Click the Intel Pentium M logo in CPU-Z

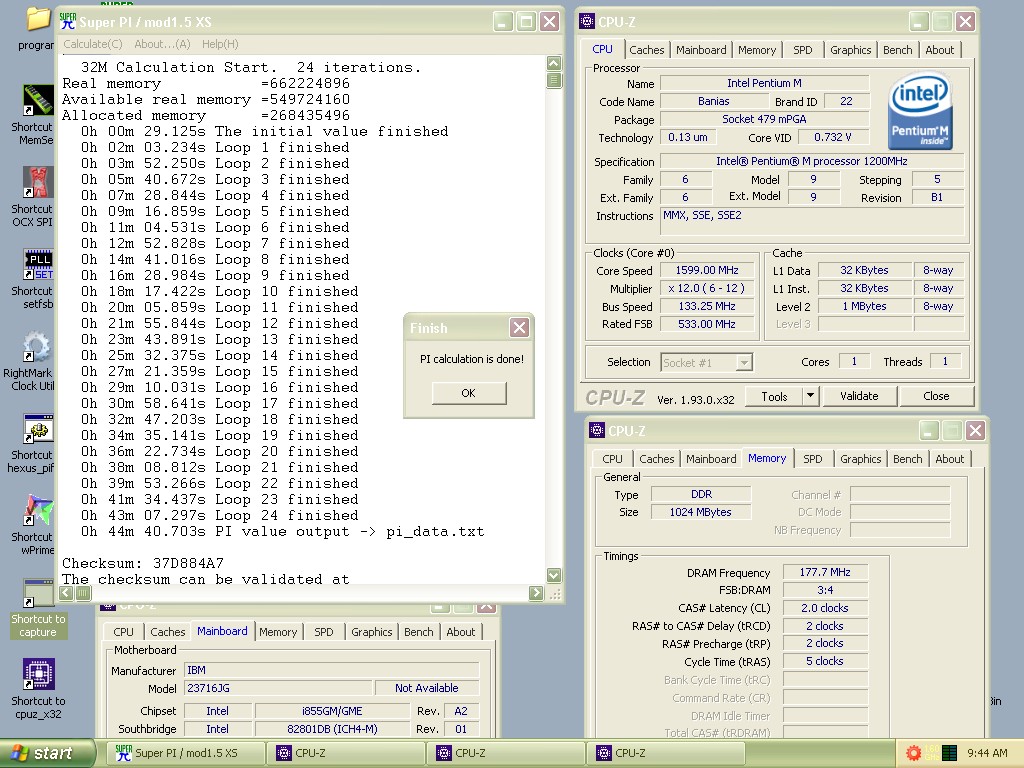click(920, 112)
